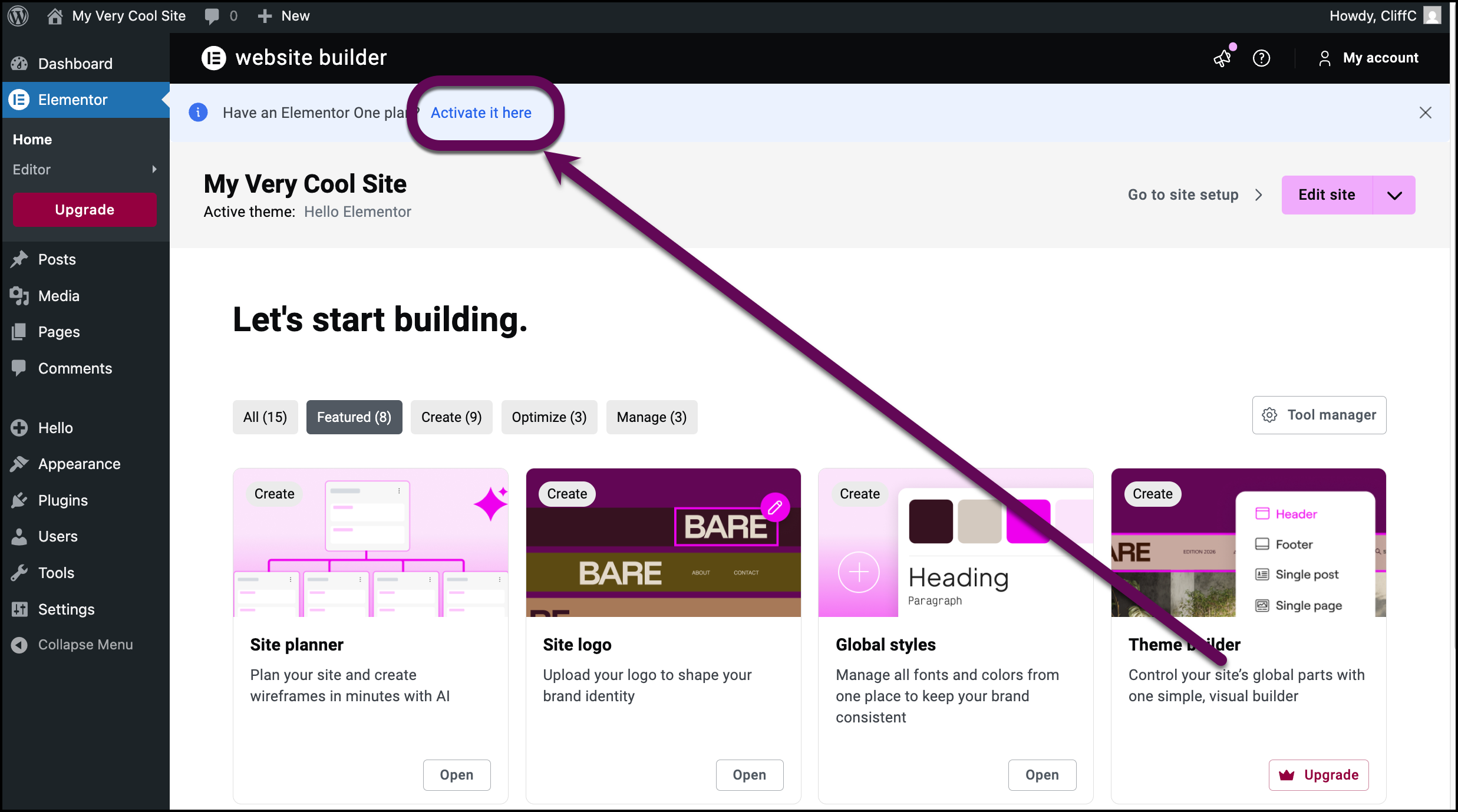Open the Tool manager
The image size is (1458, 812).
tap(1319, 415)
